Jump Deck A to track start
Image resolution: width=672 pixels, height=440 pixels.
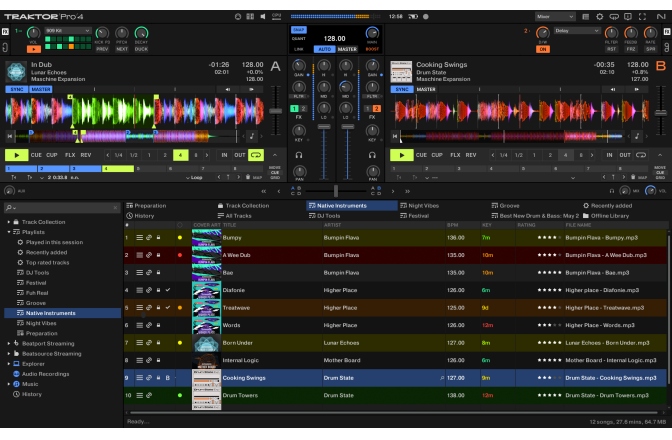(x=10, y=136)
